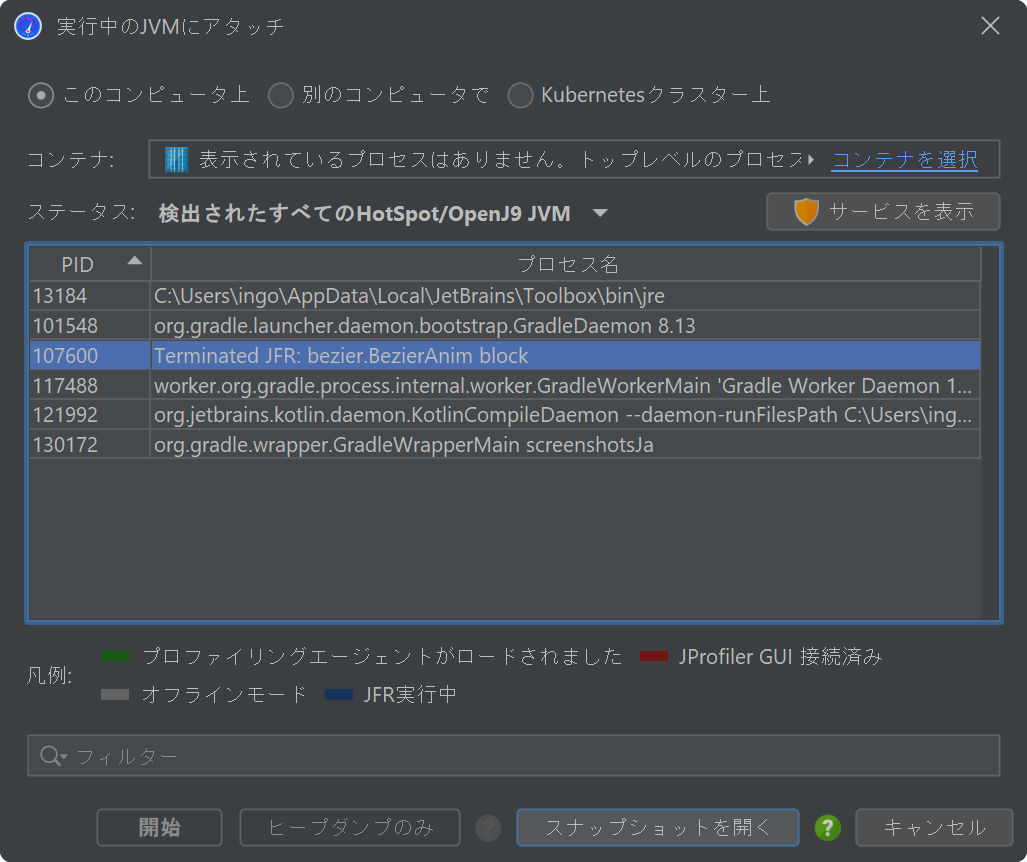Click the green profiling agent legend swatch
Screen dimensions: 1027x862
115,656
